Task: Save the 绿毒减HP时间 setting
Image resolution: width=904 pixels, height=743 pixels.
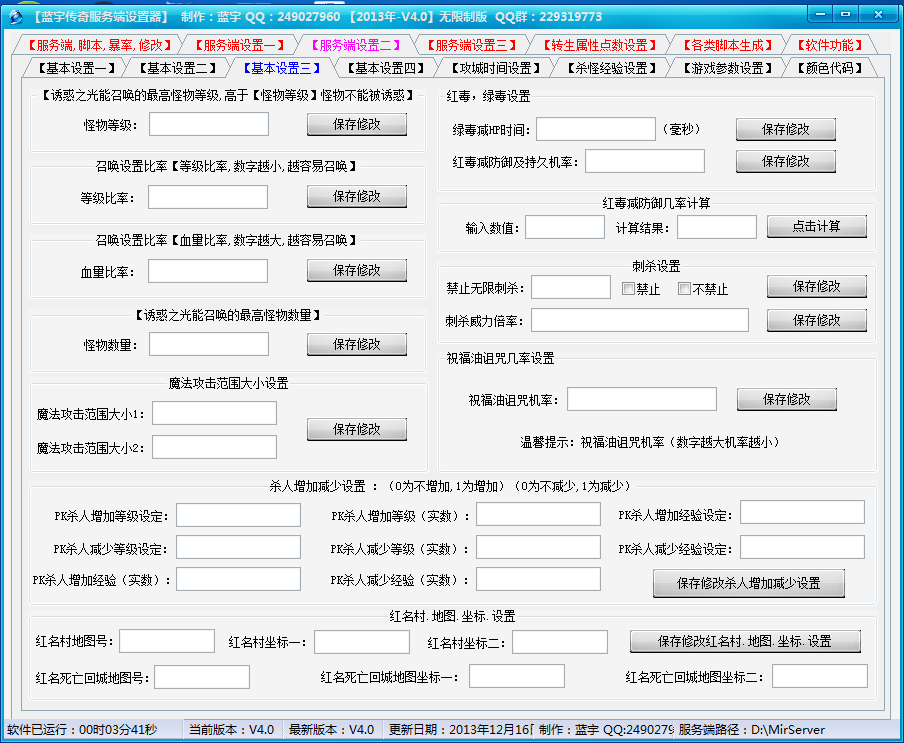Action: click(x=785, y=129)
